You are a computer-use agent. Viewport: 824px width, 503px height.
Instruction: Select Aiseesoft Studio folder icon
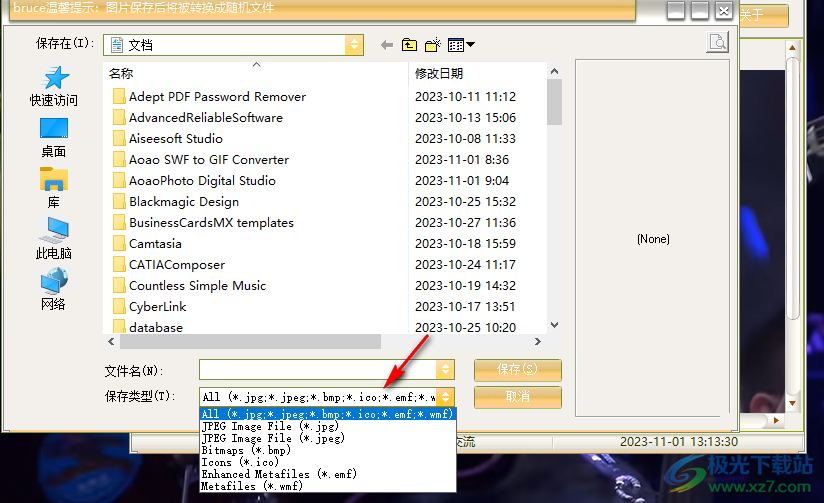[119, 139]
